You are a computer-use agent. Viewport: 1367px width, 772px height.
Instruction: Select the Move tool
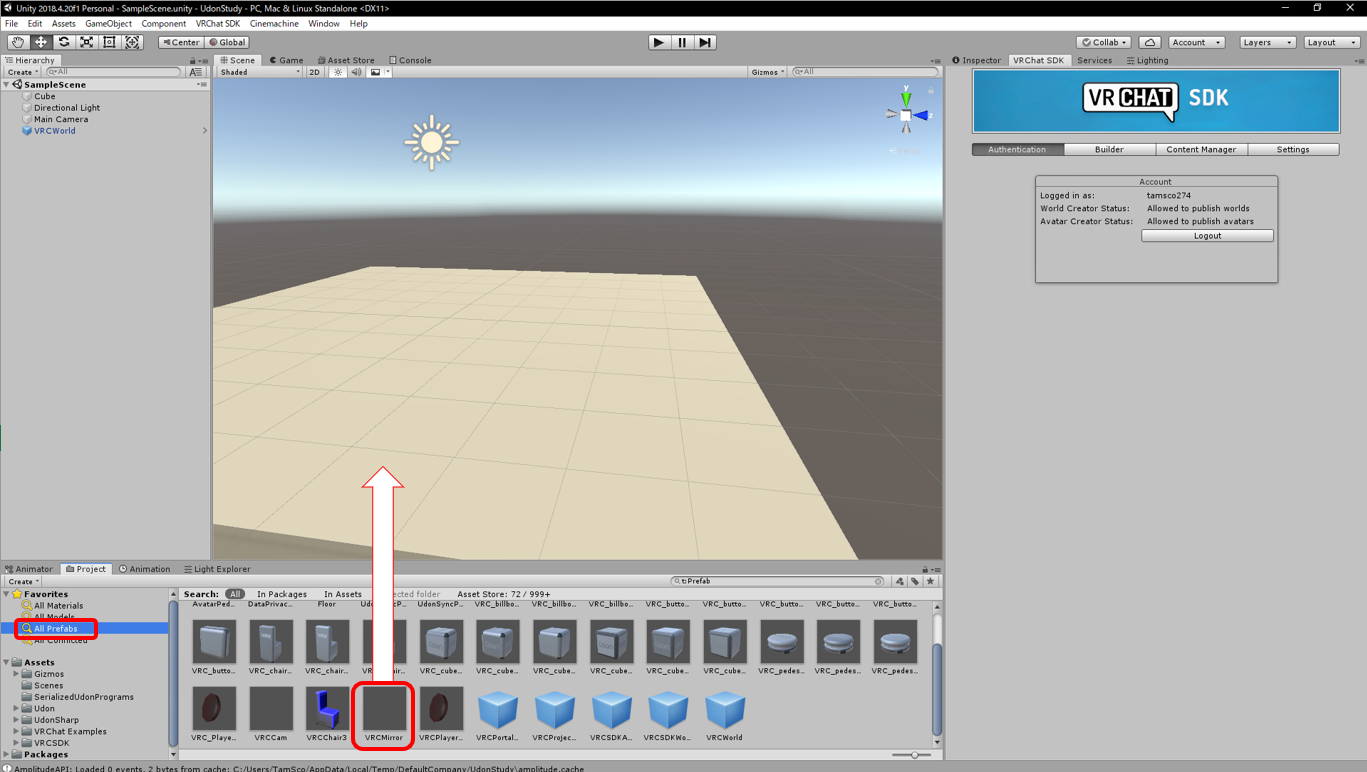coord(41,42)
